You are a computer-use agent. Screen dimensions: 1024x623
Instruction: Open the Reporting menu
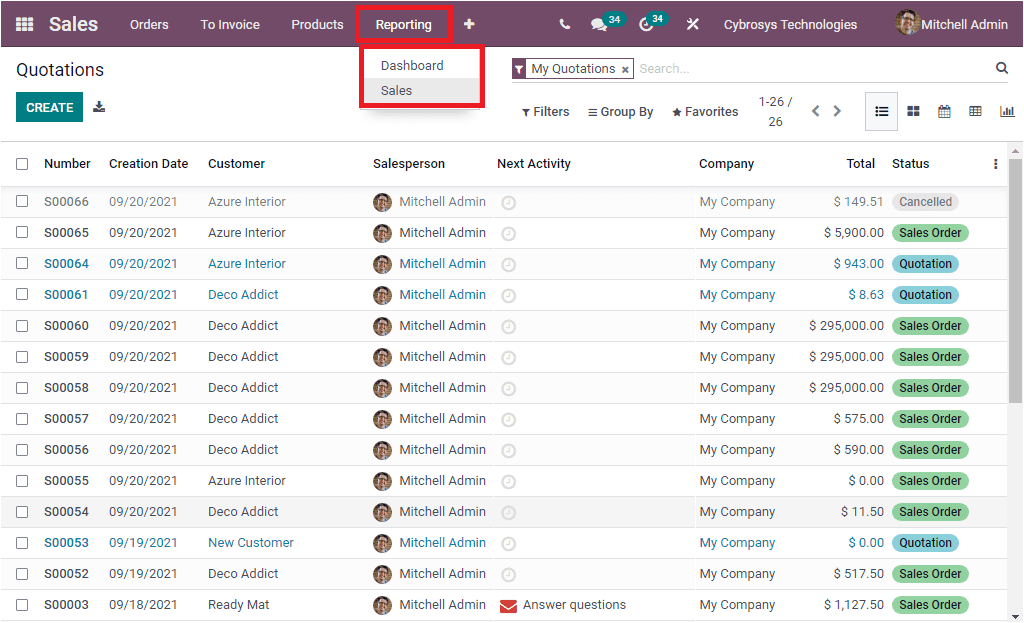[x=403, y=24]
